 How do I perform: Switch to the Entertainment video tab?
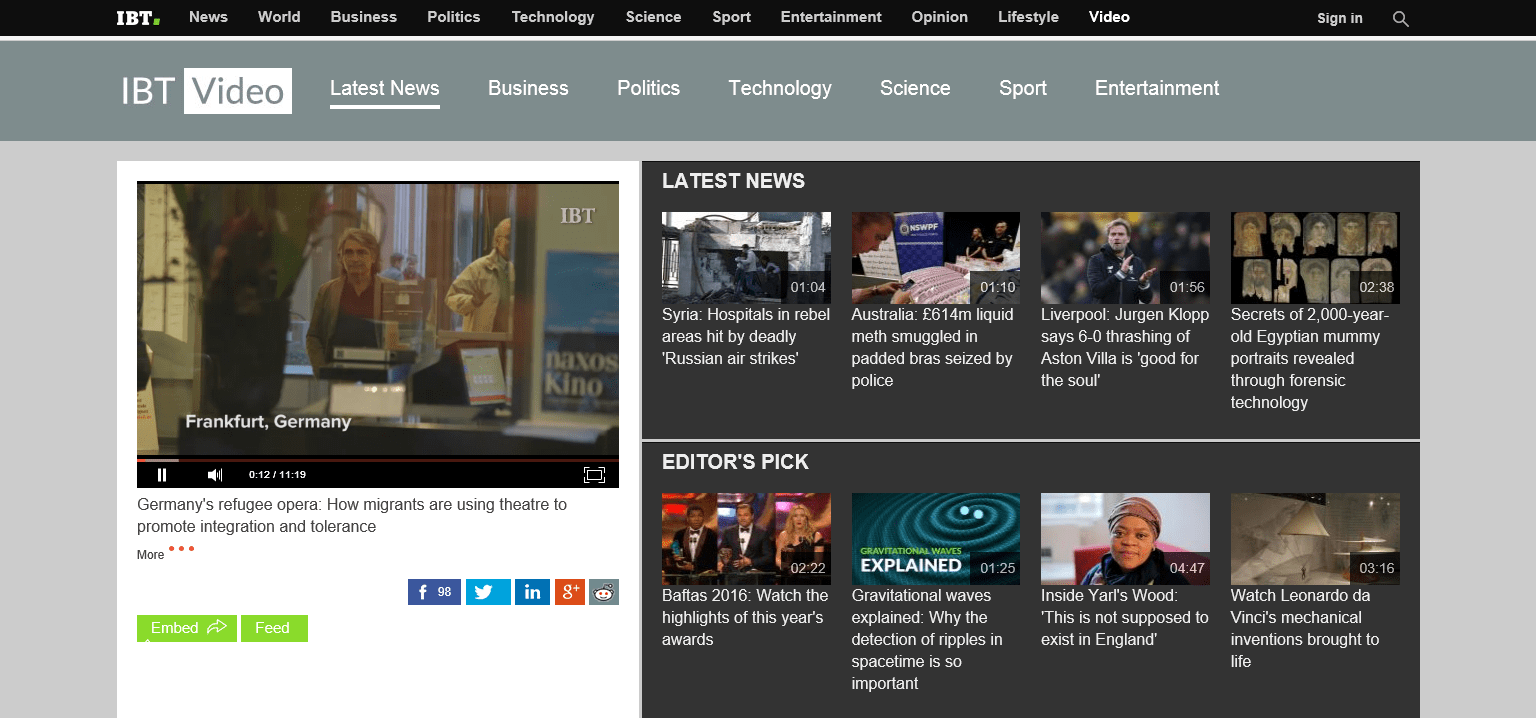pos(1157,88)
